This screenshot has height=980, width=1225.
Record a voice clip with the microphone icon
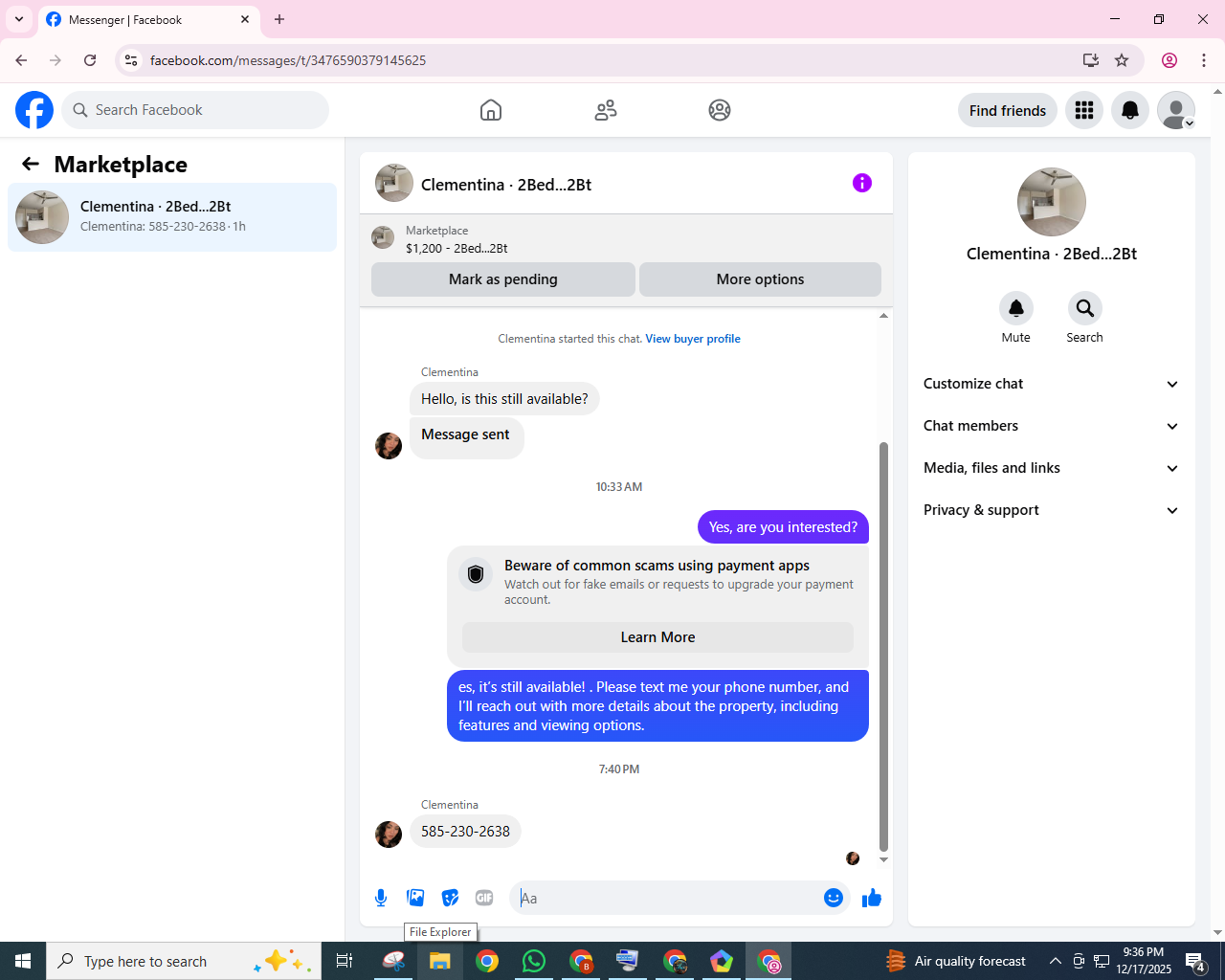[381, 898]
